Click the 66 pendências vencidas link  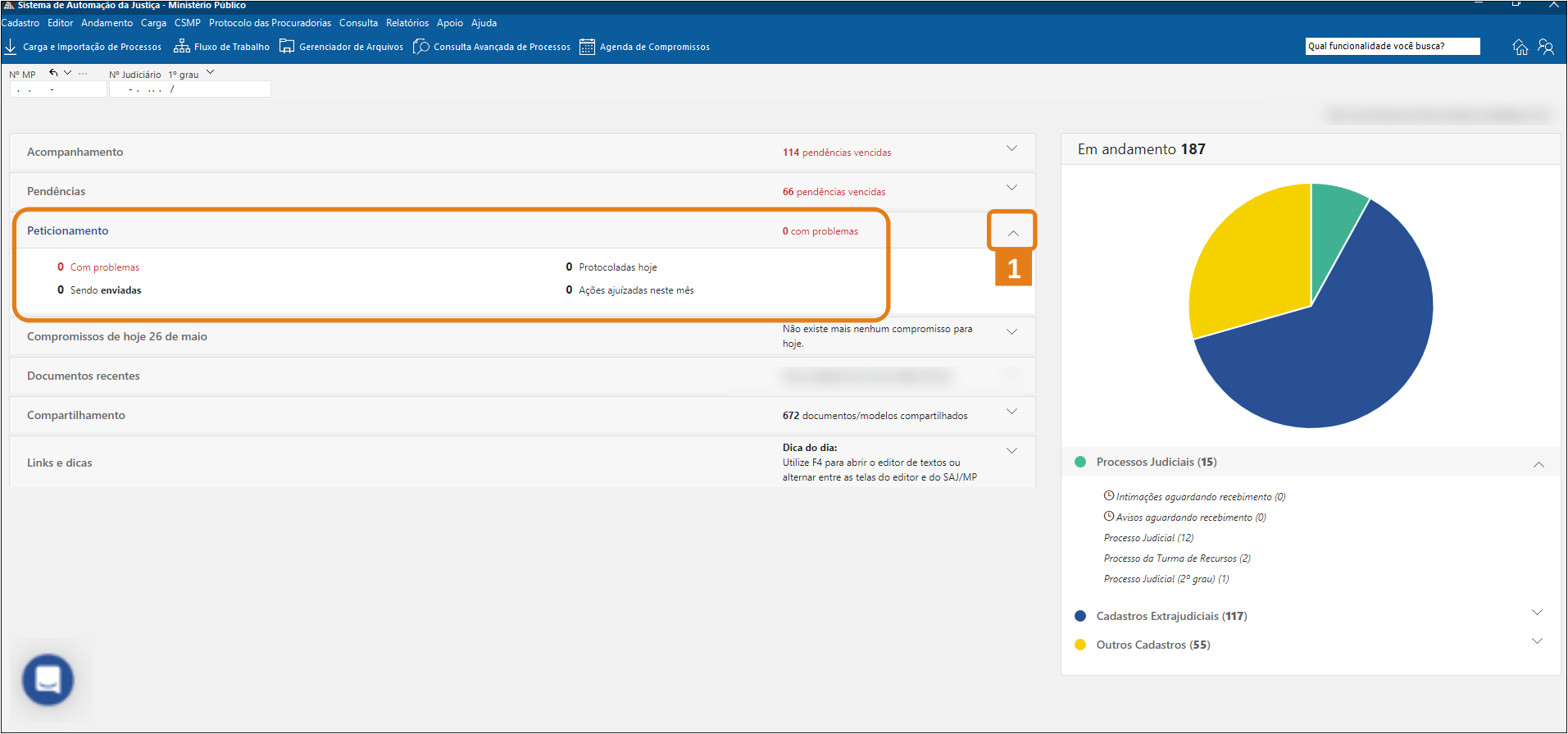click(x=834, y=192)
